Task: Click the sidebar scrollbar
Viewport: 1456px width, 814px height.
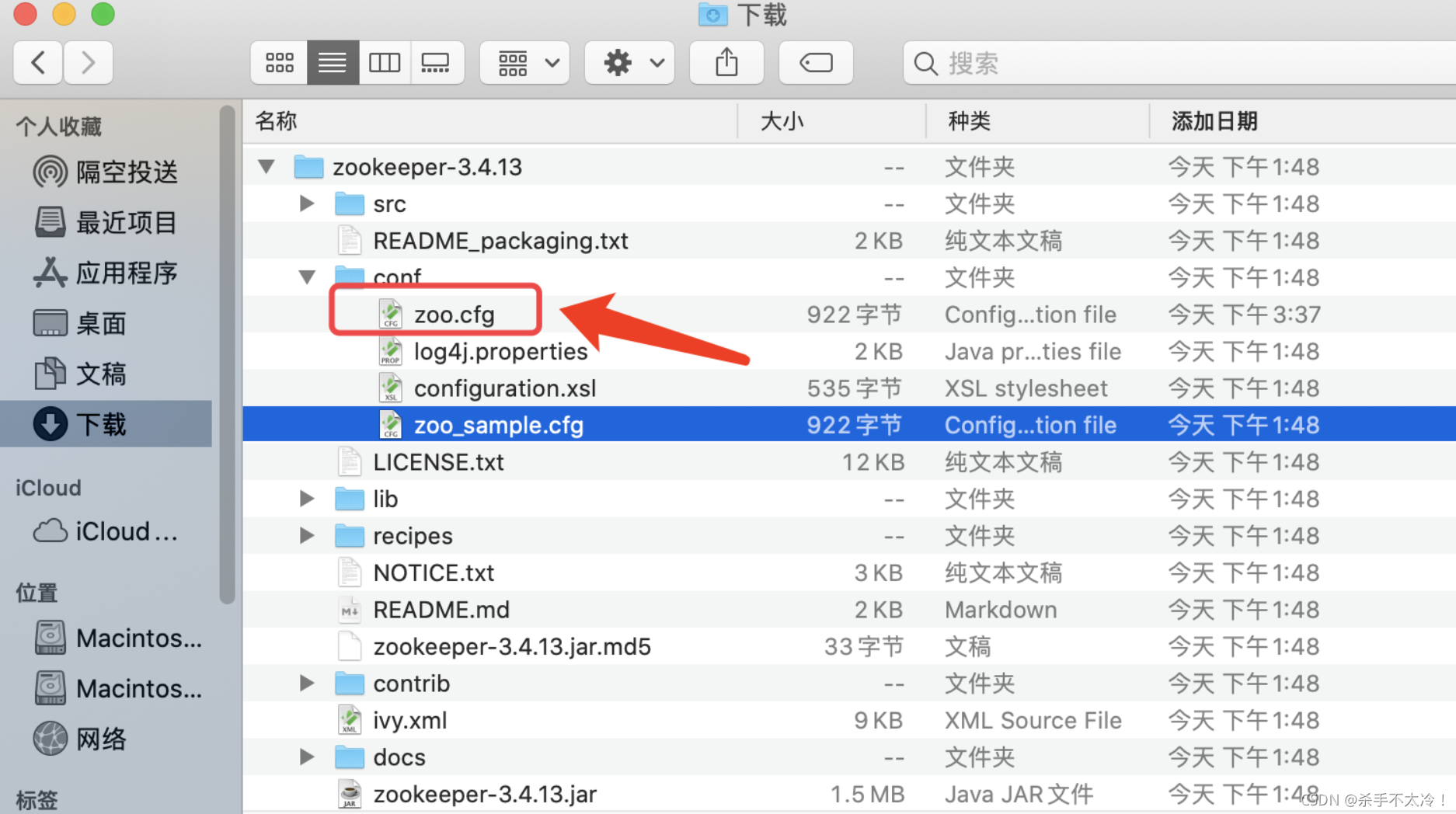Action: [x=227, y=353]
